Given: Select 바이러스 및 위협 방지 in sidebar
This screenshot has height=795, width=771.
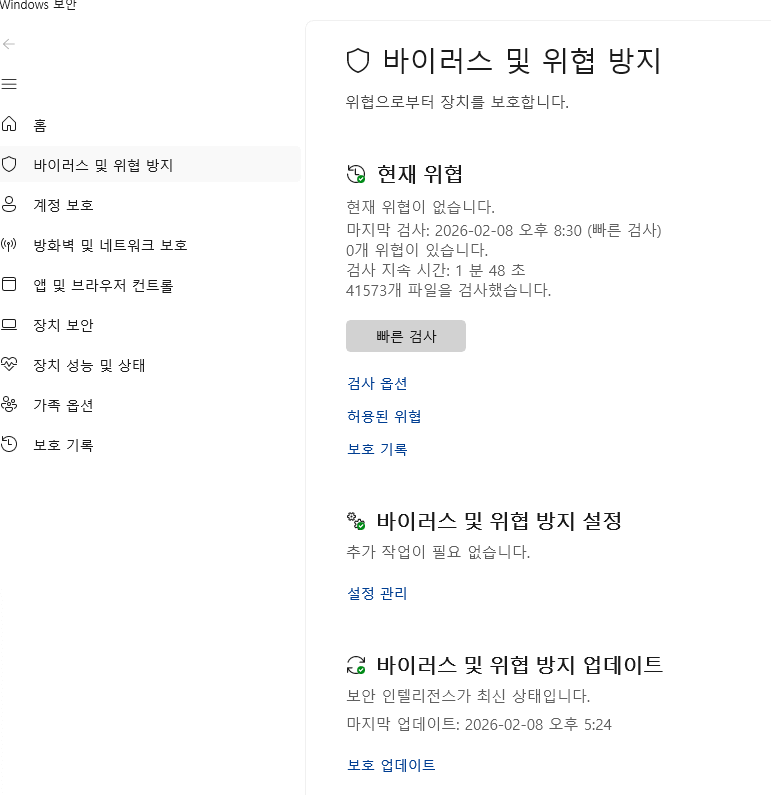Looking at the screenshot, I should click(x=103, y=165).
